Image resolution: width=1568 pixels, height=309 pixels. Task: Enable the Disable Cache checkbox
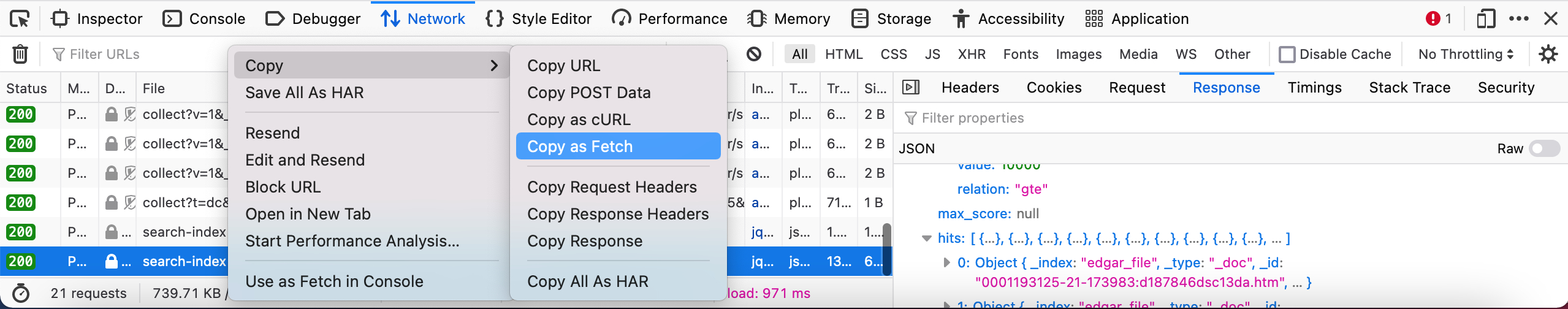click(x=1287, y=55)
